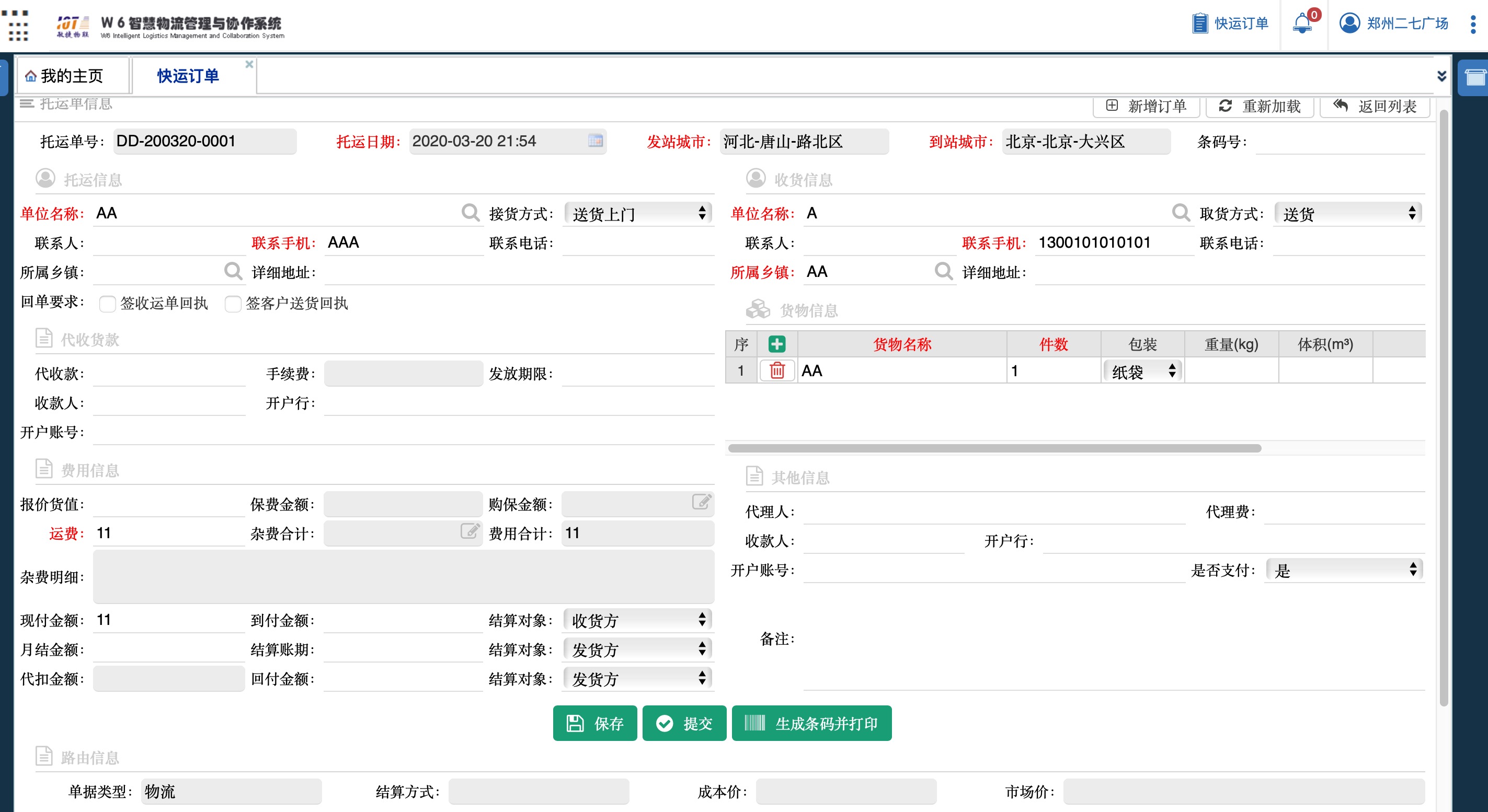Click the three-dot more options icon

(1473, 24)
